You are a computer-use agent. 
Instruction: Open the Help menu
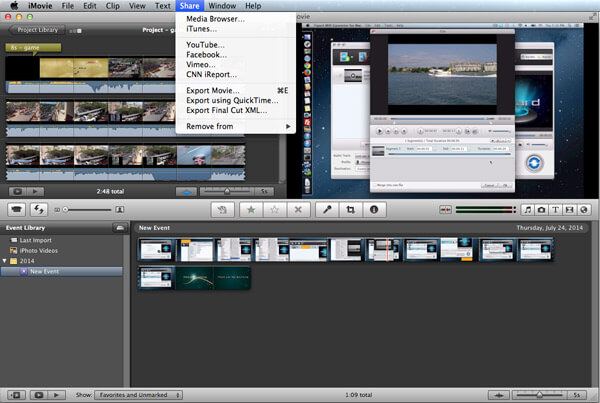(253, 6)
